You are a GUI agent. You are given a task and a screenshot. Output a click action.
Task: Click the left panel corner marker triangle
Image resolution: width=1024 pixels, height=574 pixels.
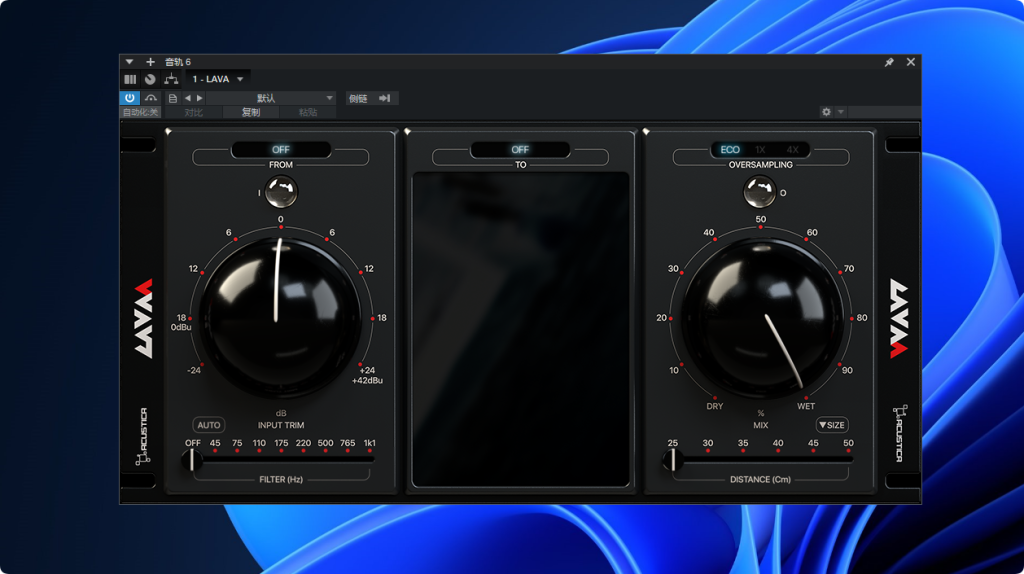pyautogui.click(x=168, y=132)
